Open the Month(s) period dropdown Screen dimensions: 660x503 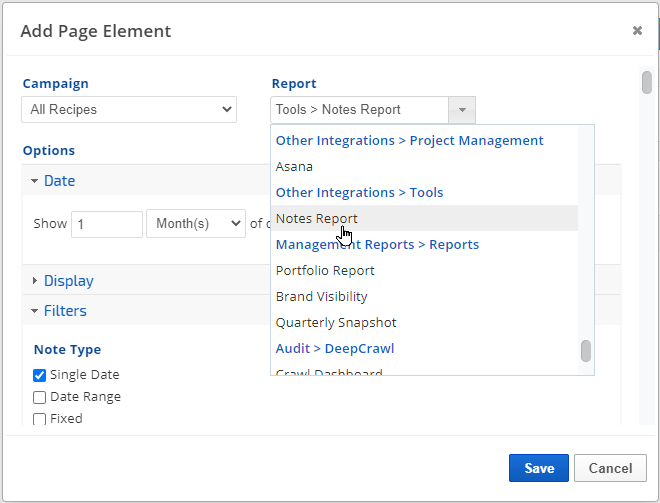[x=195, y=224]
